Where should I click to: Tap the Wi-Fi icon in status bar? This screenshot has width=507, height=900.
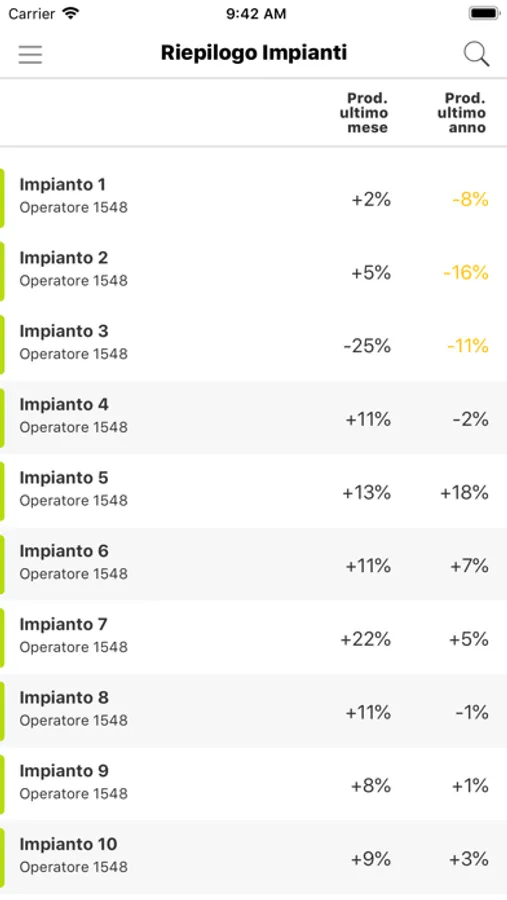(x=71, y=13)
